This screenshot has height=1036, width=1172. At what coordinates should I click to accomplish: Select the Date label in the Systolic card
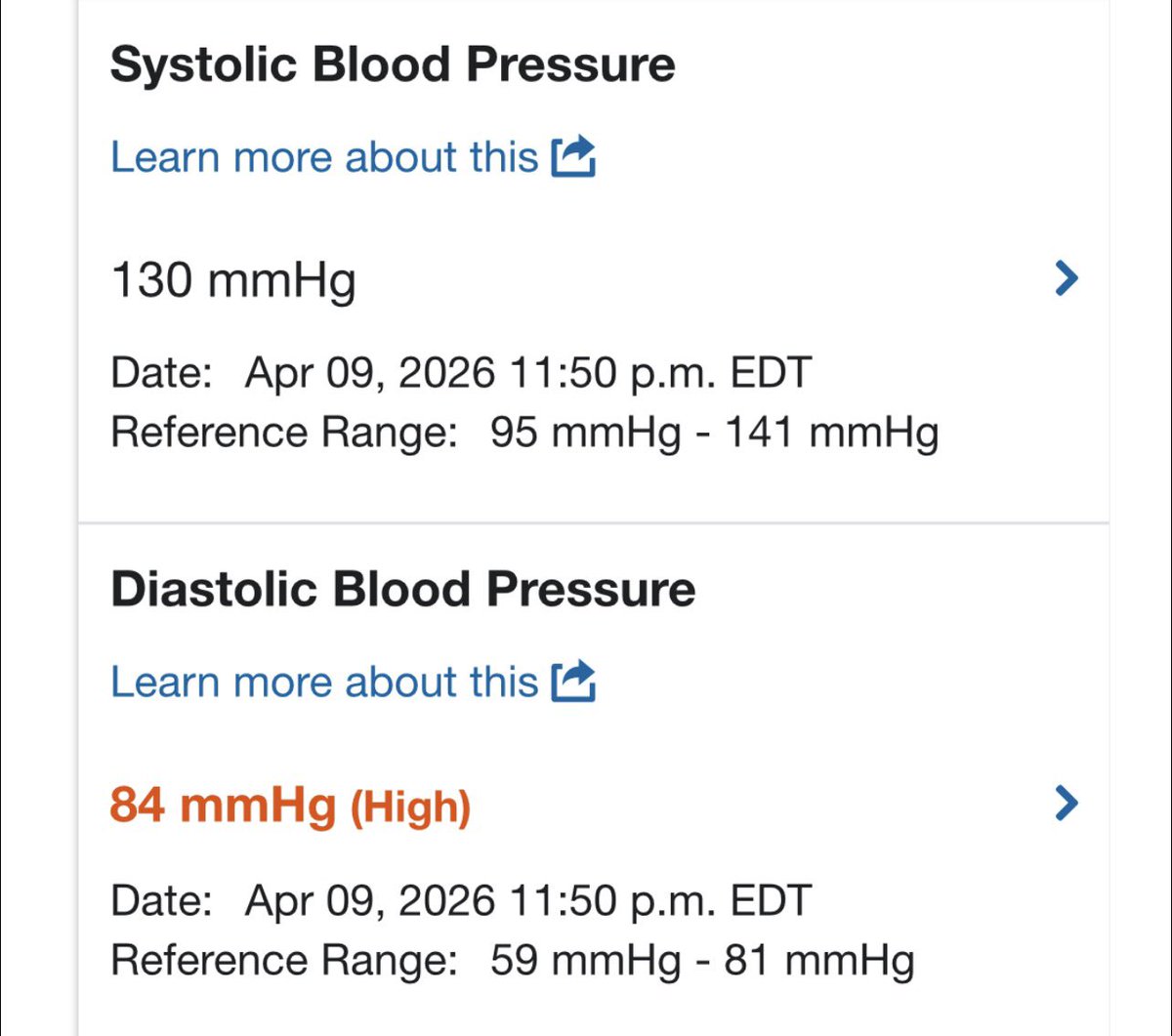(161, 373)
